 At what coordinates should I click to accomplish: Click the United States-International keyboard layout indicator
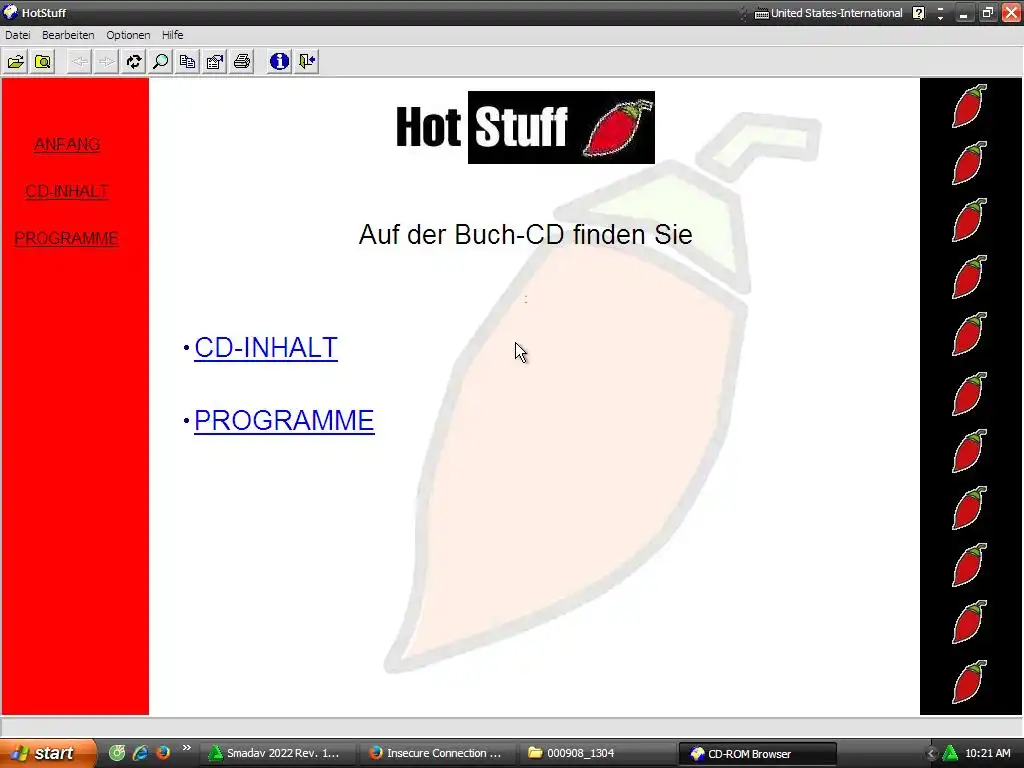pyautogui.click(x=828, y=13)
